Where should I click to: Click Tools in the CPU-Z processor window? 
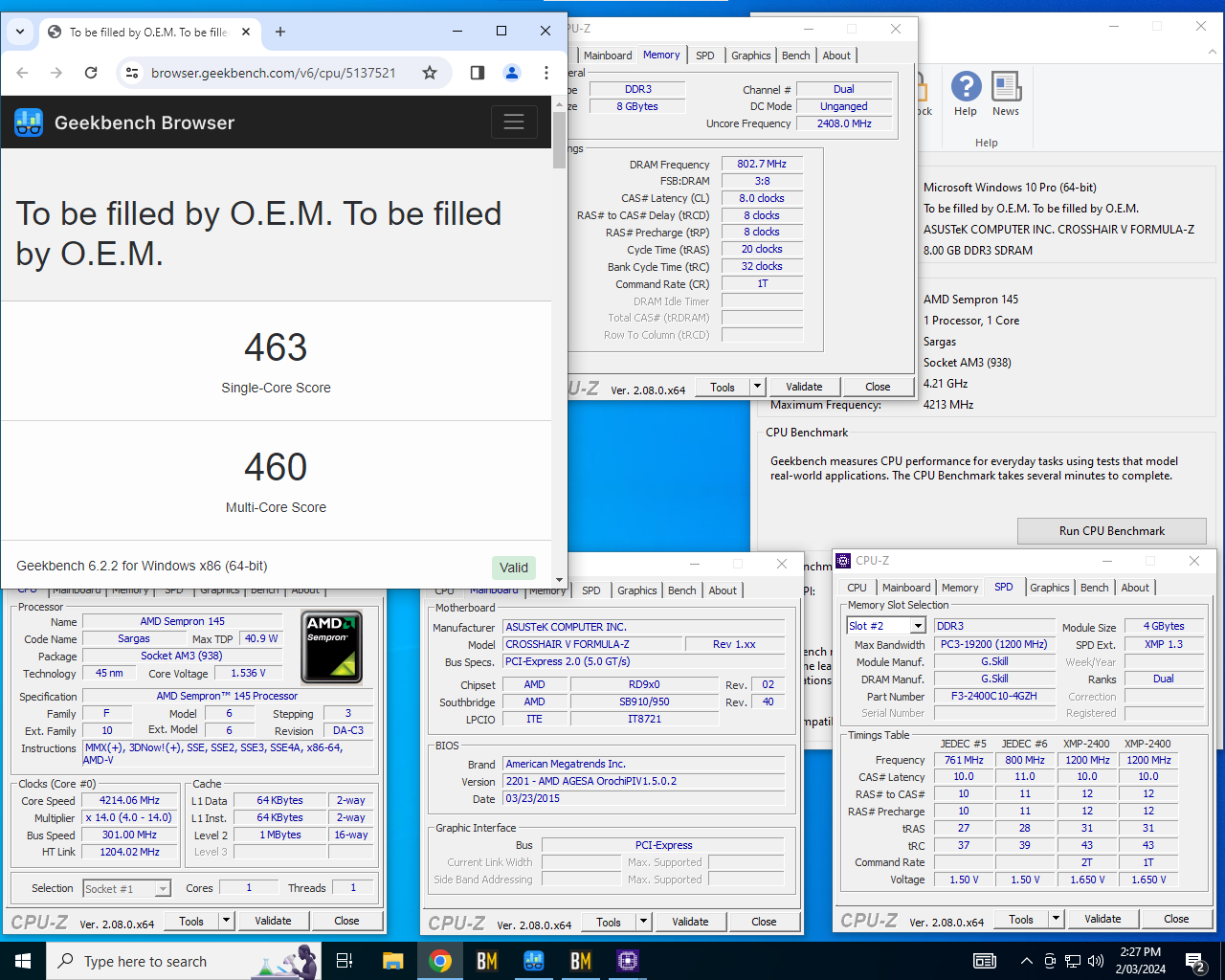coord(191,921)
